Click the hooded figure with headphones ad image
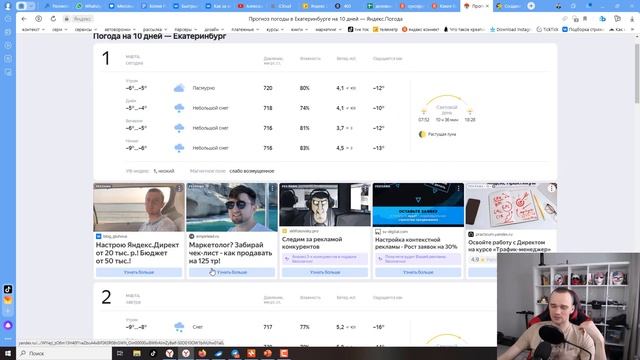This screenshot has width=640, height=360. pyautogui.click(x=325, y=205)
